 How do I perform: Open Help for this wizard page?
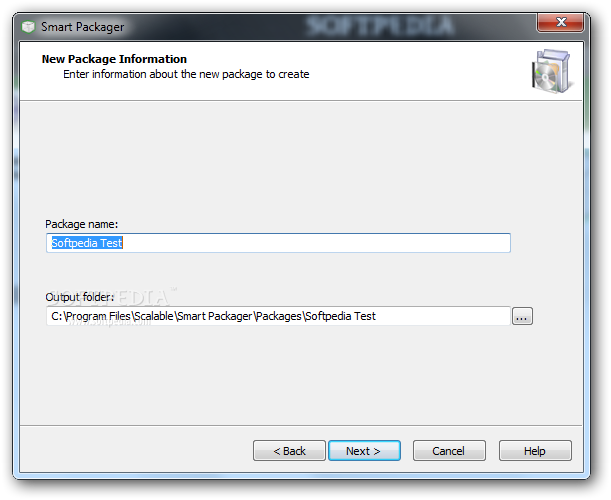coord(535,451)
